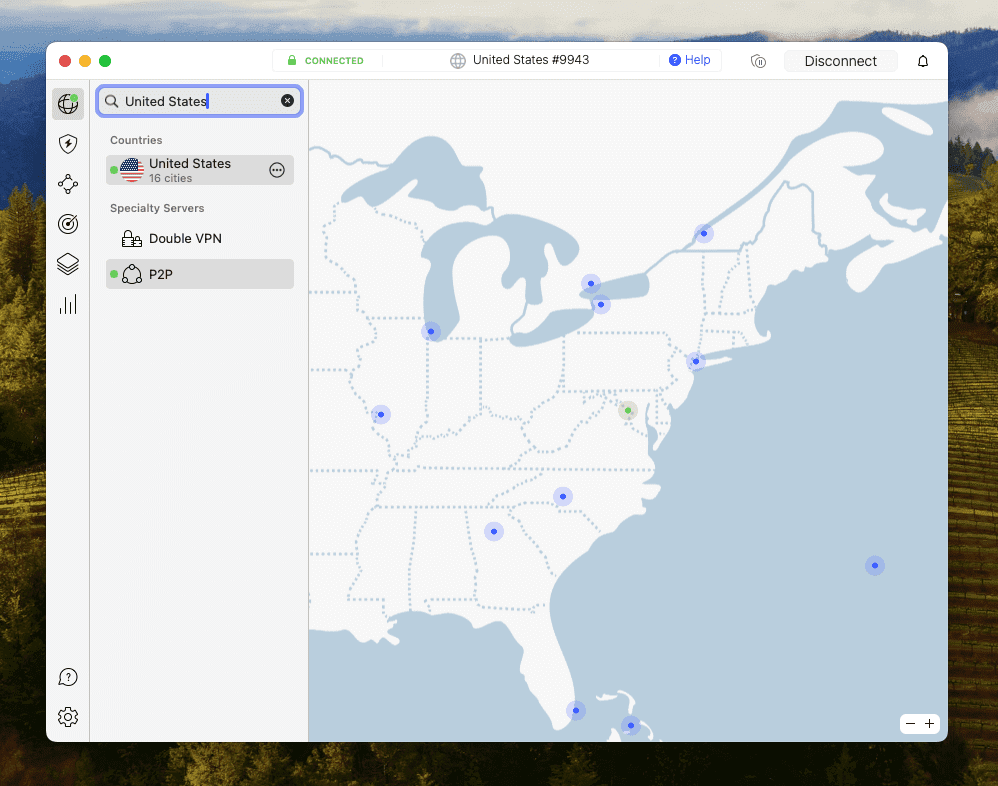Open the Threat Protection shield icon

[x=68, y=144]
